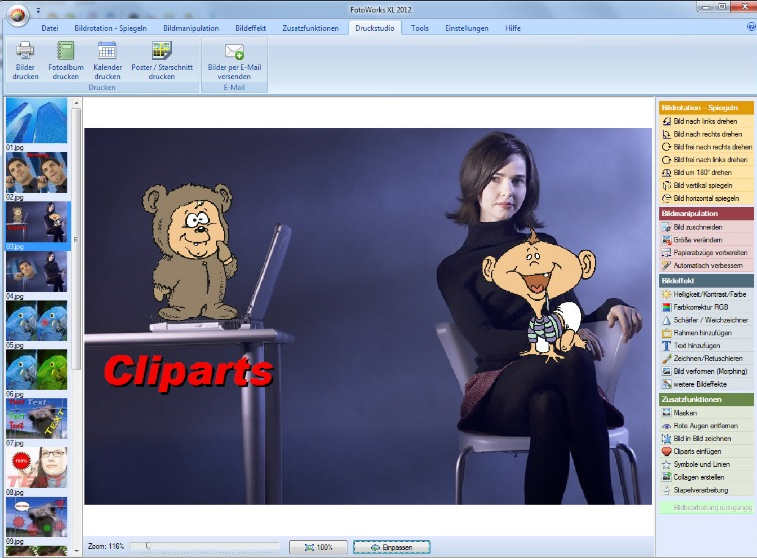Image resolution: width=757 pixels, height=558 pixels.
Task: Select Bild nach rechts drehen
Action: (705, 134)
